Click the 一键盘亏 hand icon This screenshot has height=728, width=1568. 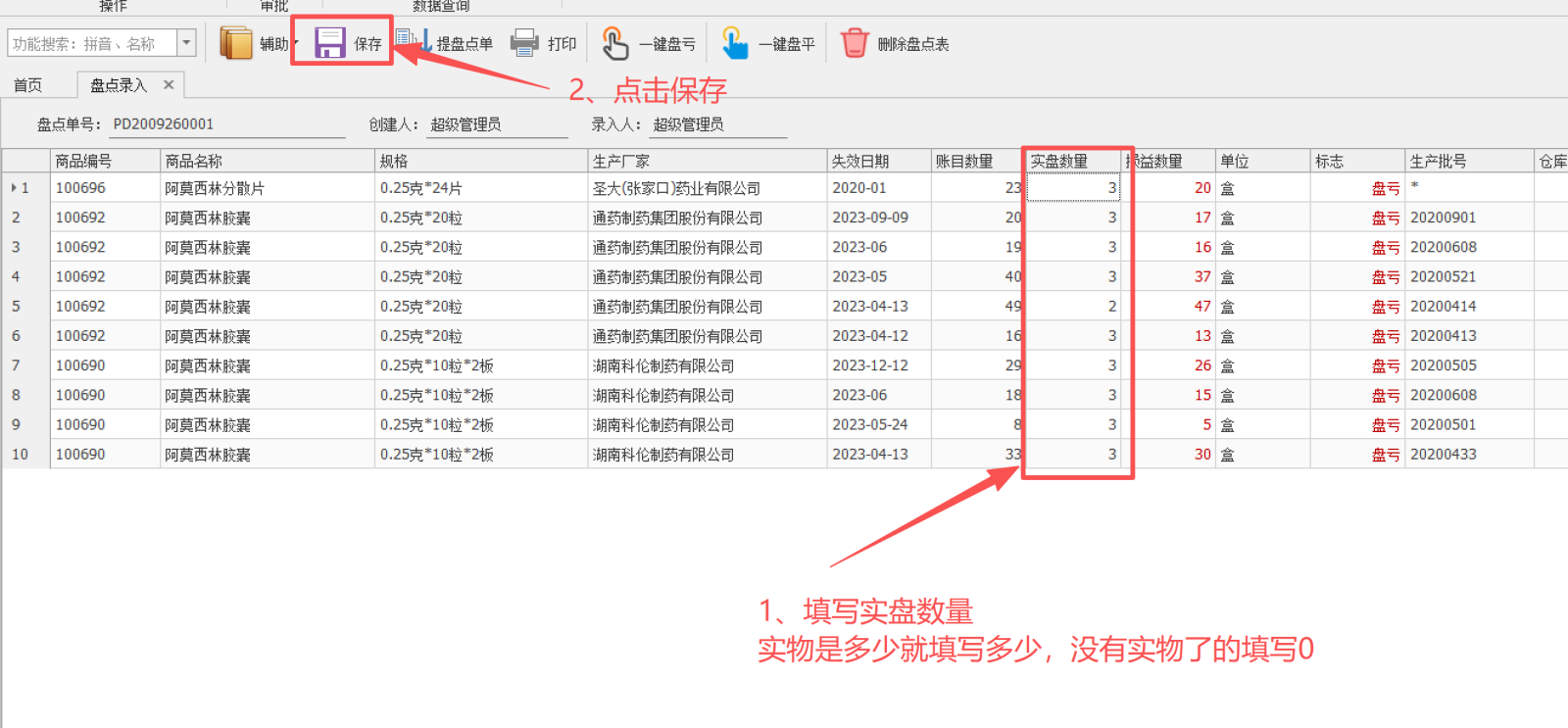point(614,43)
